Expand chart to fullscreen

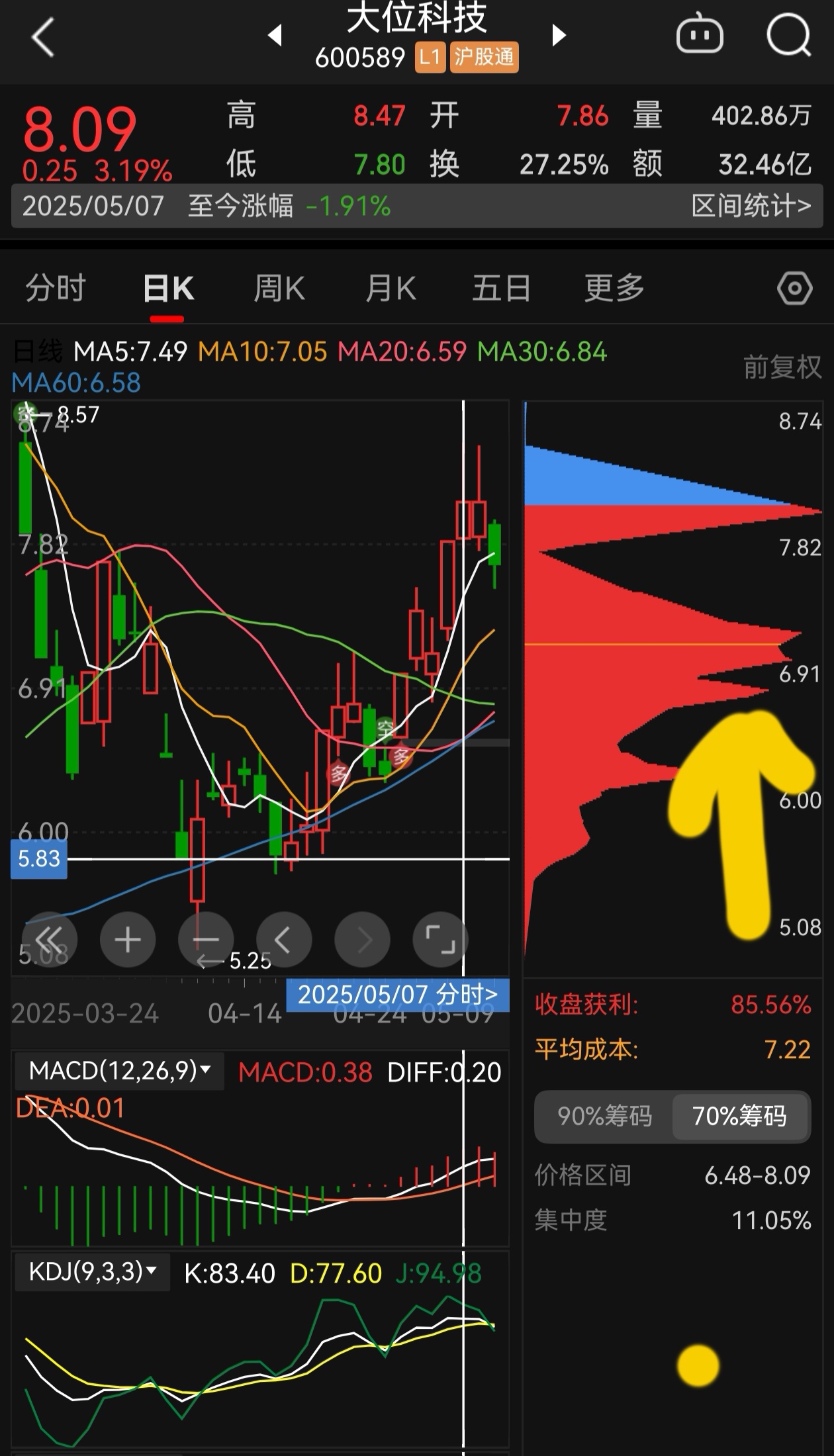point(440,939)
